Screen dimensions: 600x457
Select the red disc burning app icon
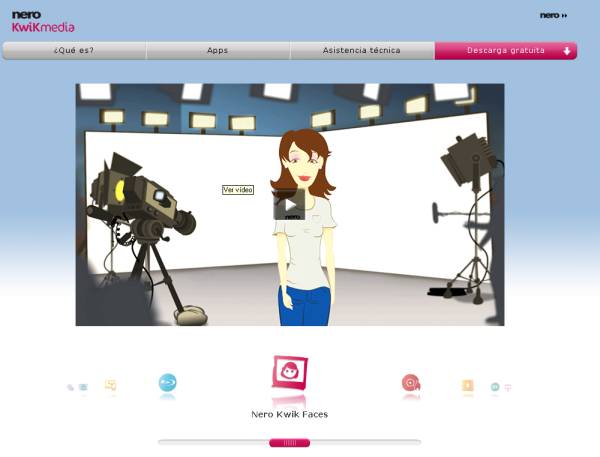point(411,383)
